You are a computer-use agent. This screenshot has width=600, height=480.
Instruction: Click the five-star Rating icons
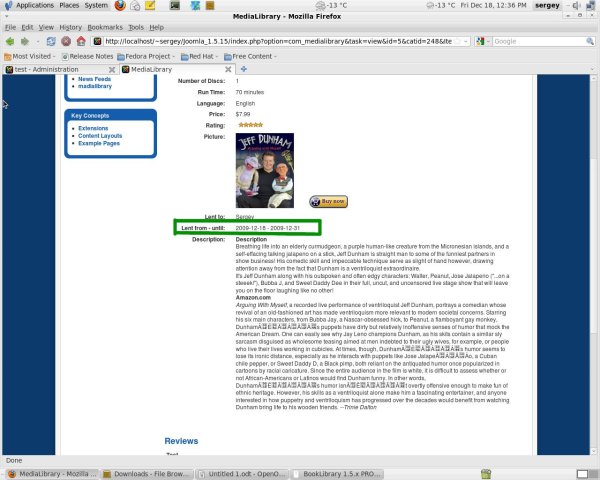pos(250,125)
